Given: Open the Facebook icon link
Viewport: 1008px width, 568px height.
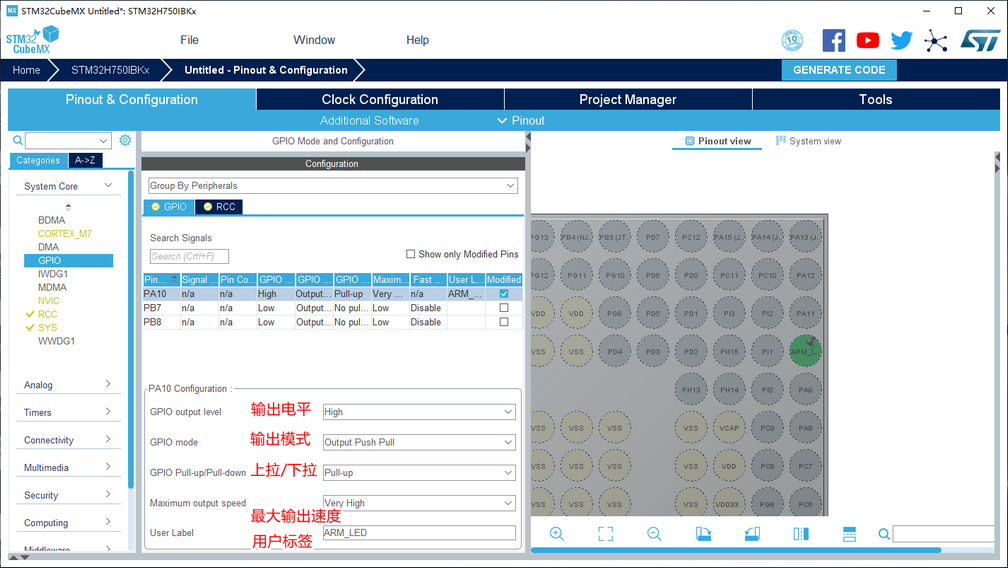Looking at the screenshot, I should pyautogui.click(x=834, y=40).
